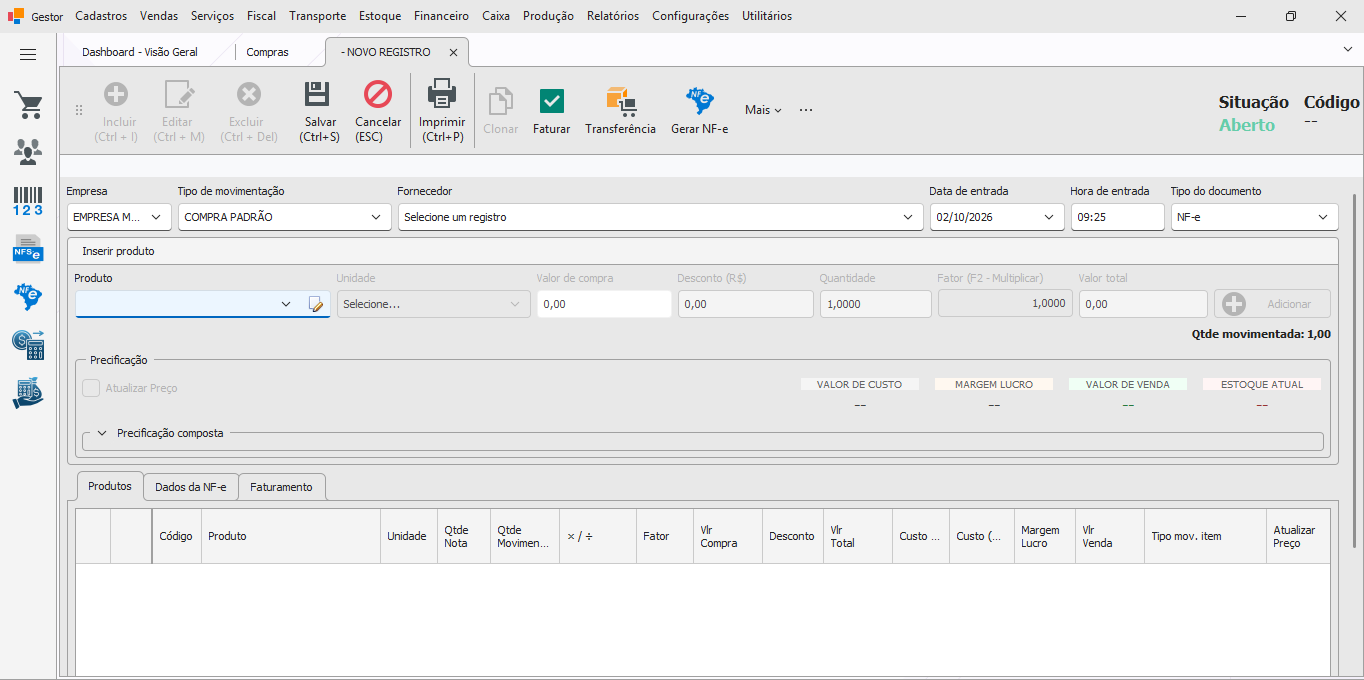Open the shopping cart sidebar icon
This screenshot has height=680, width=1364.
click(x=28, y=105)
